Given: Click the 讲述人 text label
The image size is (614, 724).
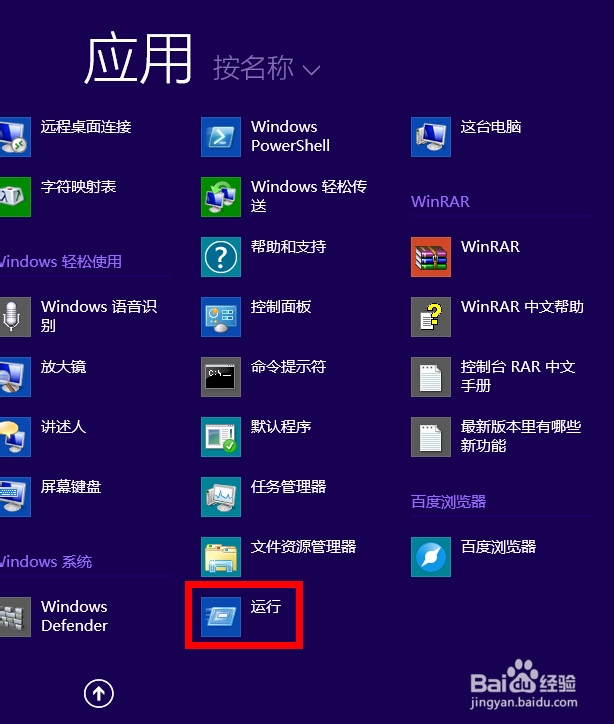Looking at the screenshot, I should [x=63, y=426].
